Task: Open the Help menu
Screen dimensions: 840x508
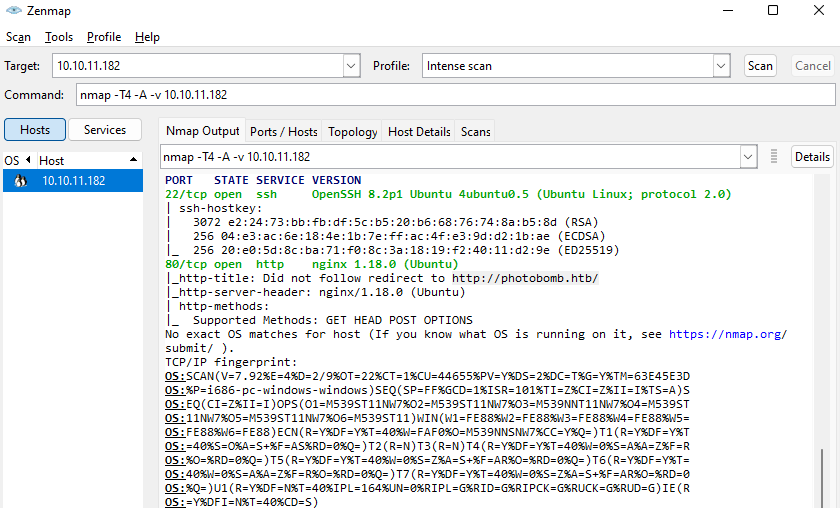Action: 147,37
